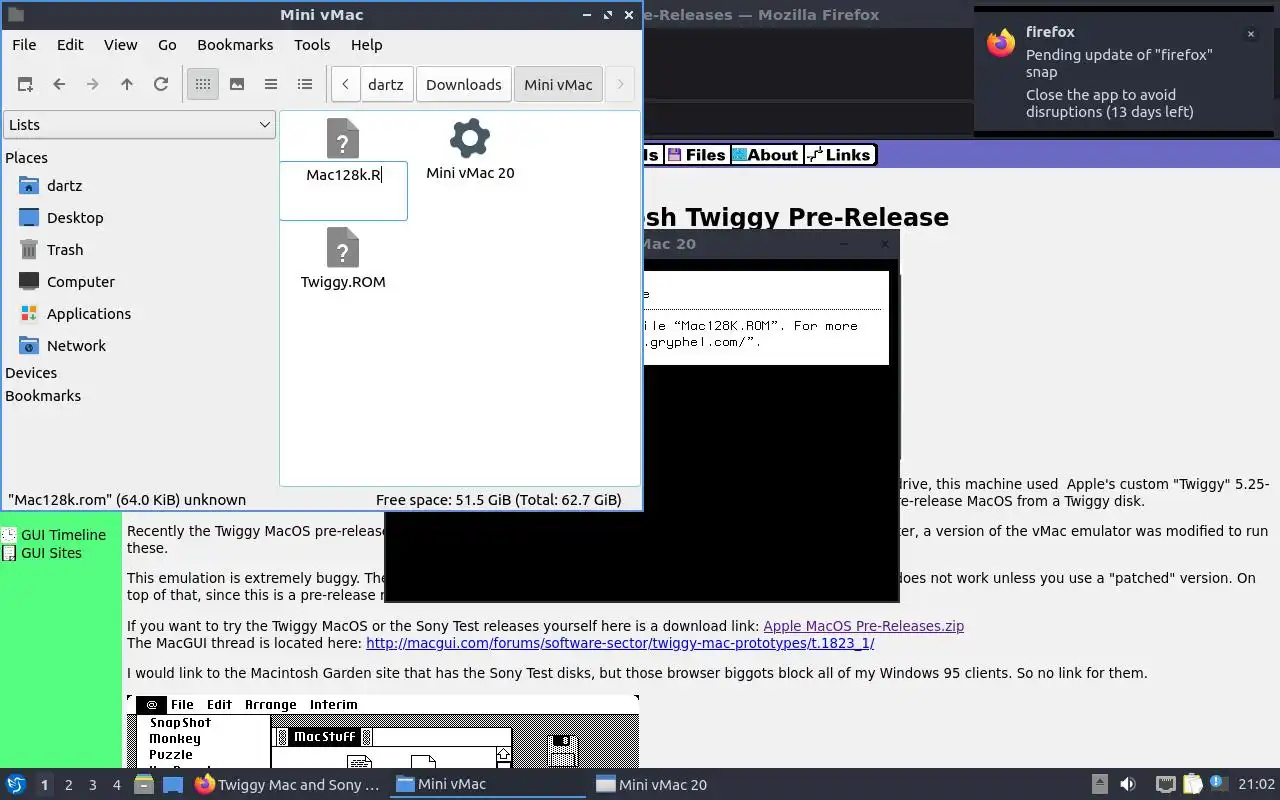Expand the Devices section

(x=31, y=373)
